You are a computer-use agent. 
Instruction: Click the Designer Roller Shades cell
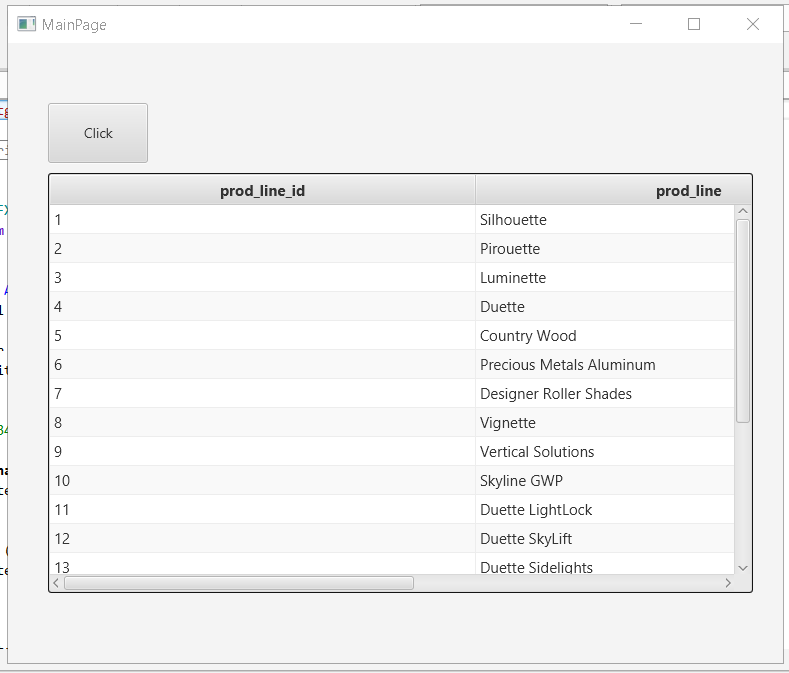(555, 394)
